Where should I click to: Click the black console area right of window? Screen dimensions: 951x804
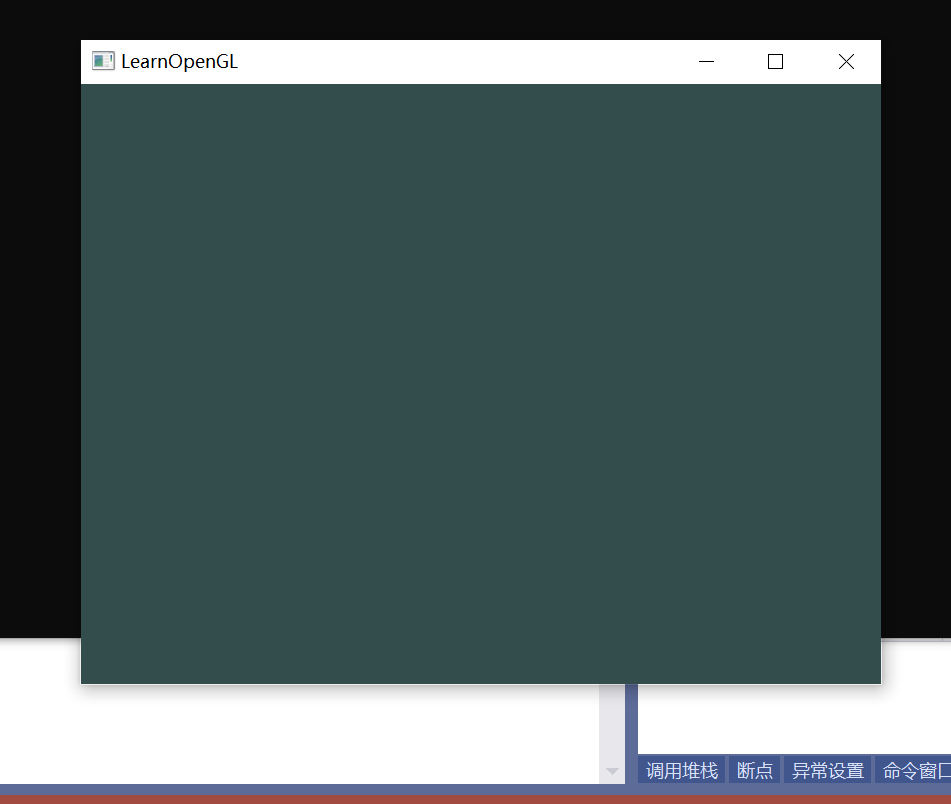point(916,350)
